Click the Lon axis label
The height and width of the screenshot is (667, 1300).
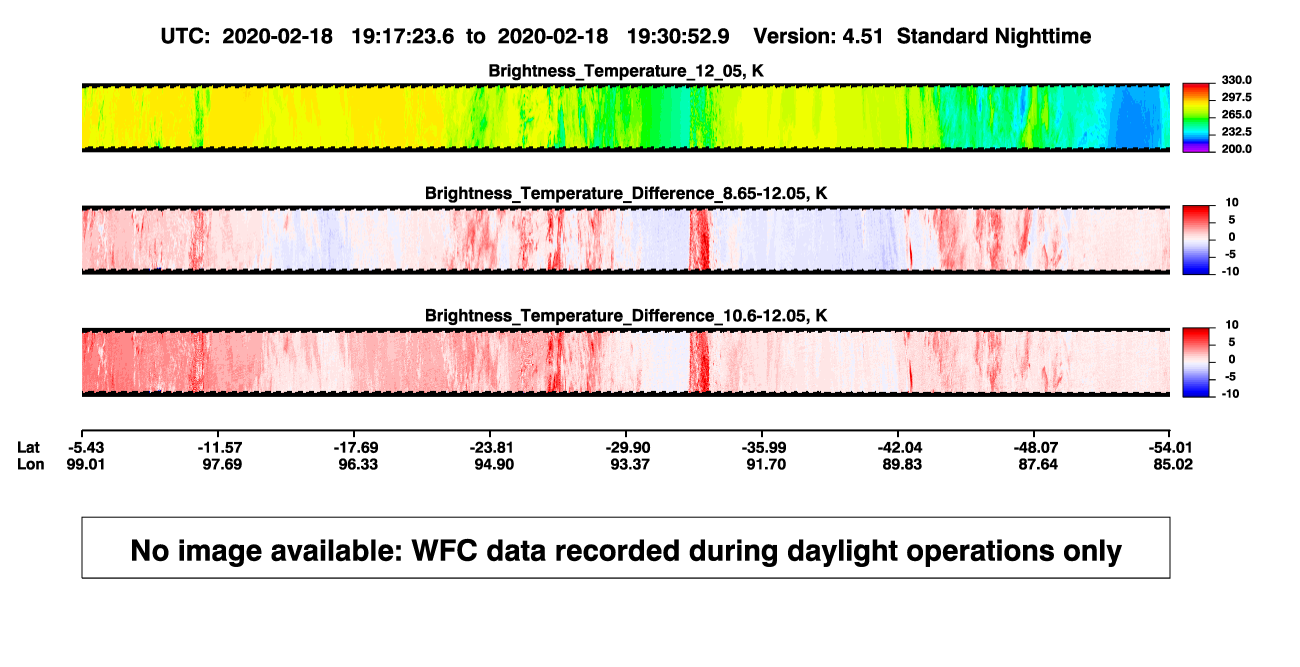(x=31, y=464)
